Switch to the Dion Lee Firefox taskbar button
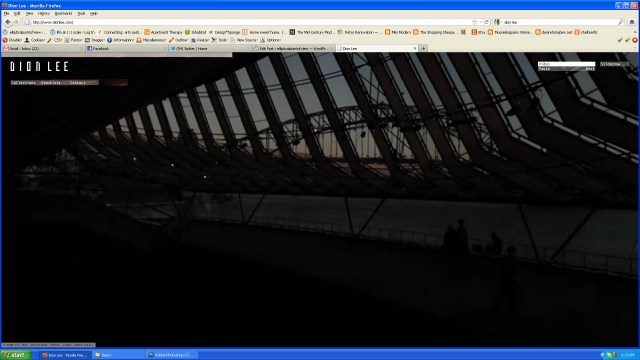This screenshot has height=360, width=640. (x=65, y=355)
